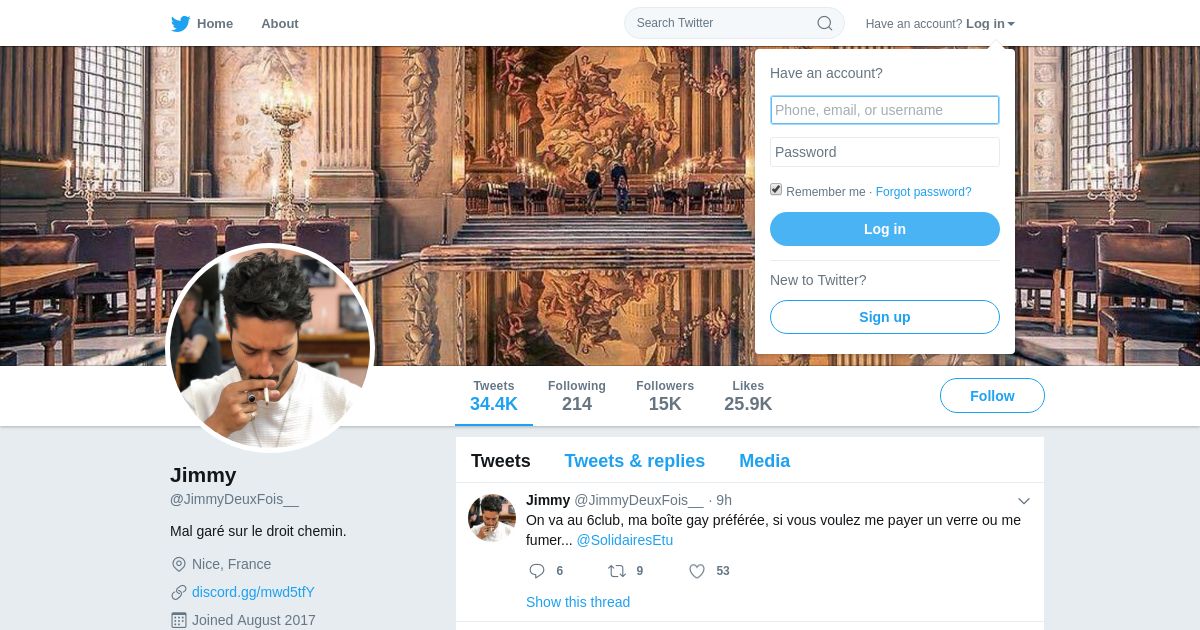1200x630 pixels.
Task: Like the tweet with the heart icon
Action: (x=697, y=571)
